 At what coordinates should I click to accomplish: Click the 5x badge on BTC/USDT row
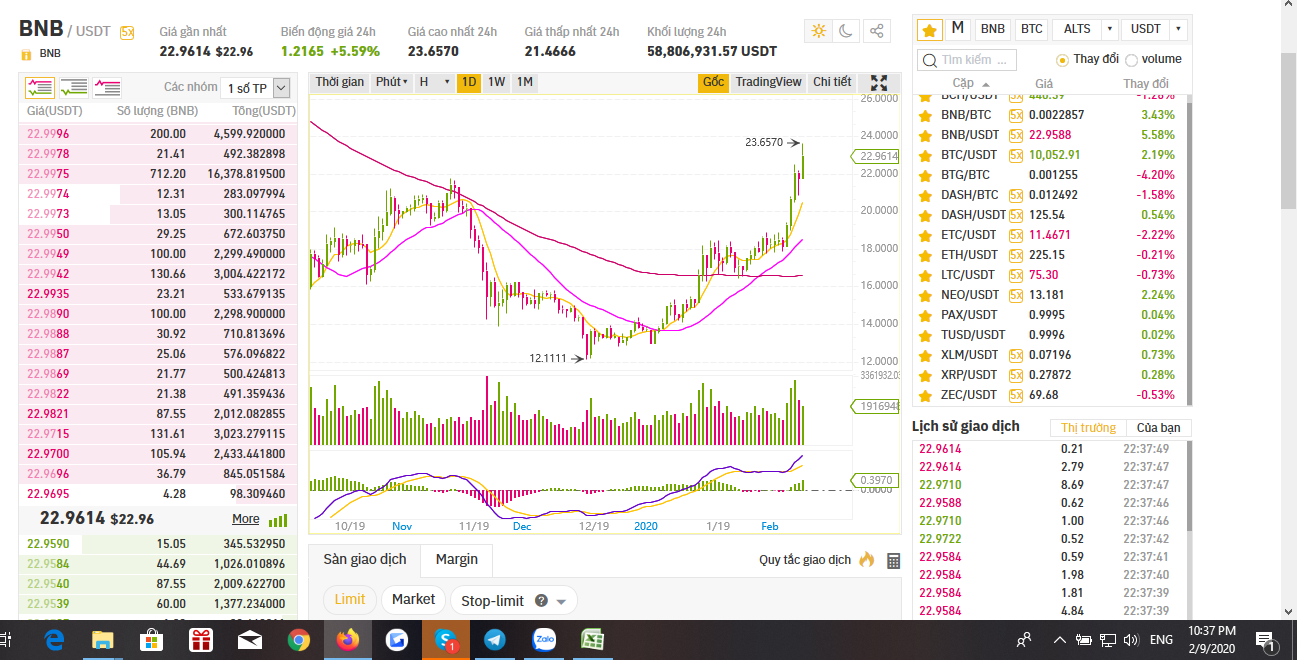(1016, 155)
